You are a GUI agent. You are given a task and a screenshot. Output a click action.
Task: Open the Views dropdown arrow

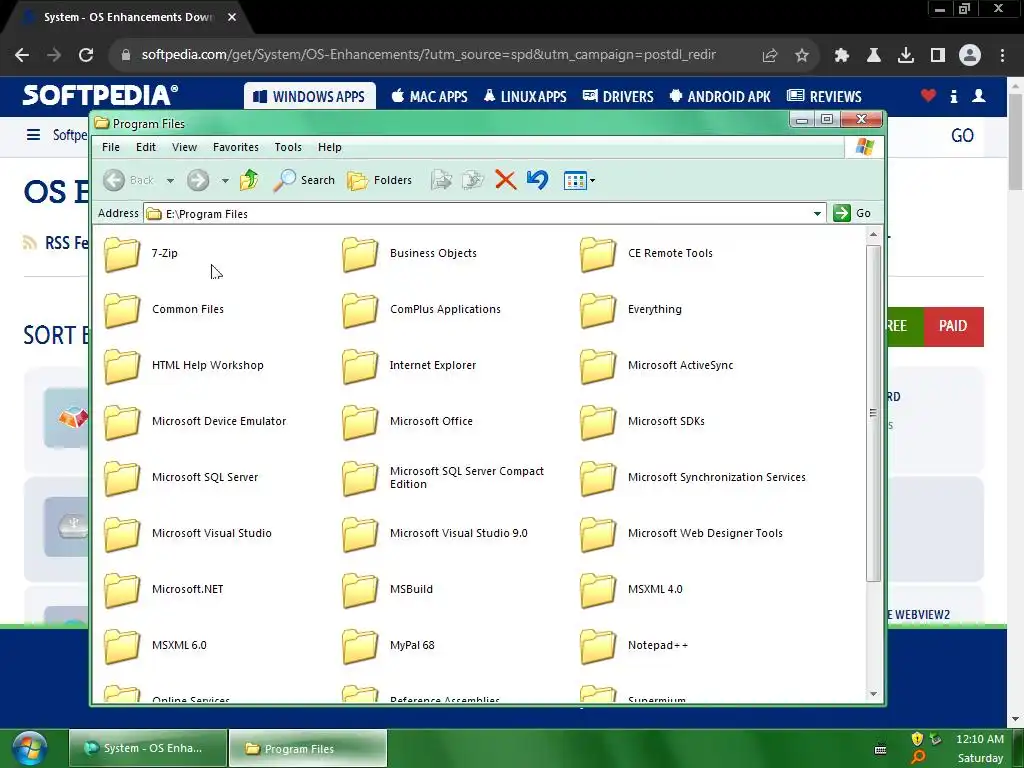click(592, 180)
